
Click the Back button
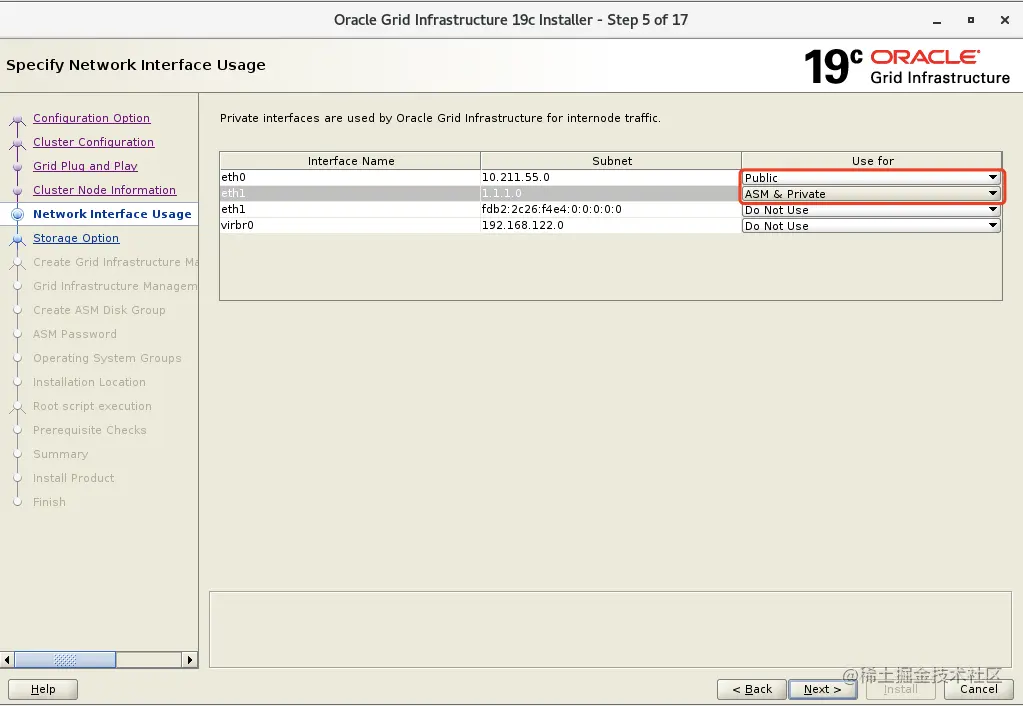pyautogui.click(x=752, y=689)
